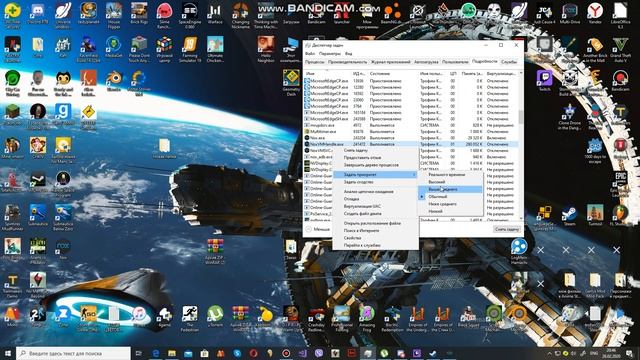The image size is (640, 360).
Task: Switch to the Журнал приложений tab
Action: pos(390,62)
